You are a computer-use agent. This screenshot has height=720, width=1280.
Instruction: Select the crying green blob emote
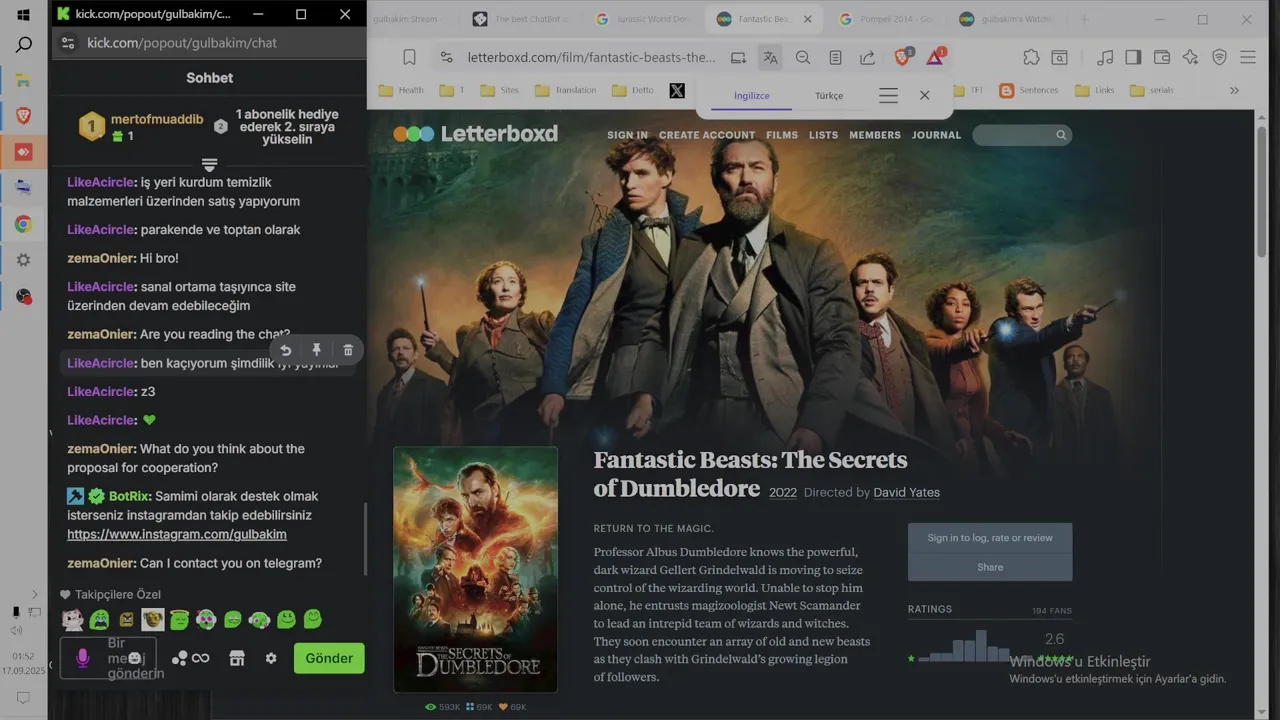tap(99, 620)
